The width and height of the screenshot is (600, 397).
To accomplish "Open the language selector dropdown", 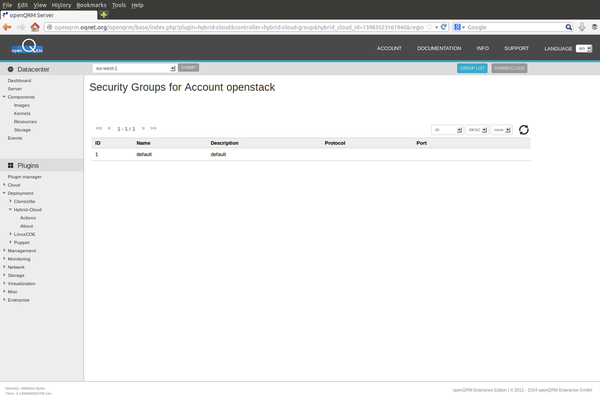I will coord(584,49).
